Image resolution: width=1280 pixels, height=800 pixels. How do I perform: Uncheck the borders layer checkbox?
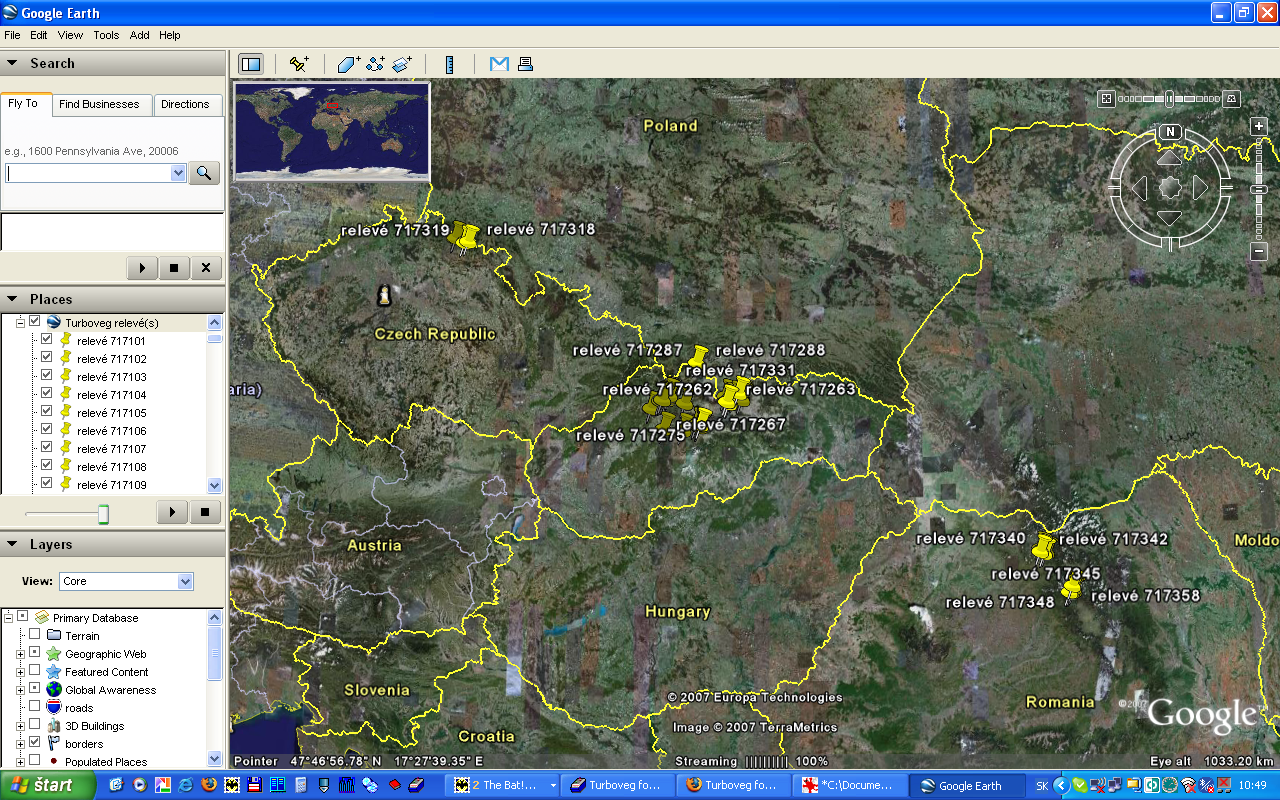[x=35, y=743]
